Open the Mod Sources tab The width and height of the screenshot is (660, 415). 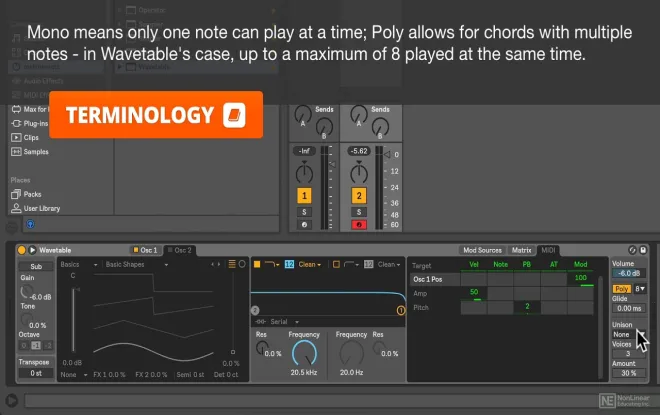click(482, 250)
